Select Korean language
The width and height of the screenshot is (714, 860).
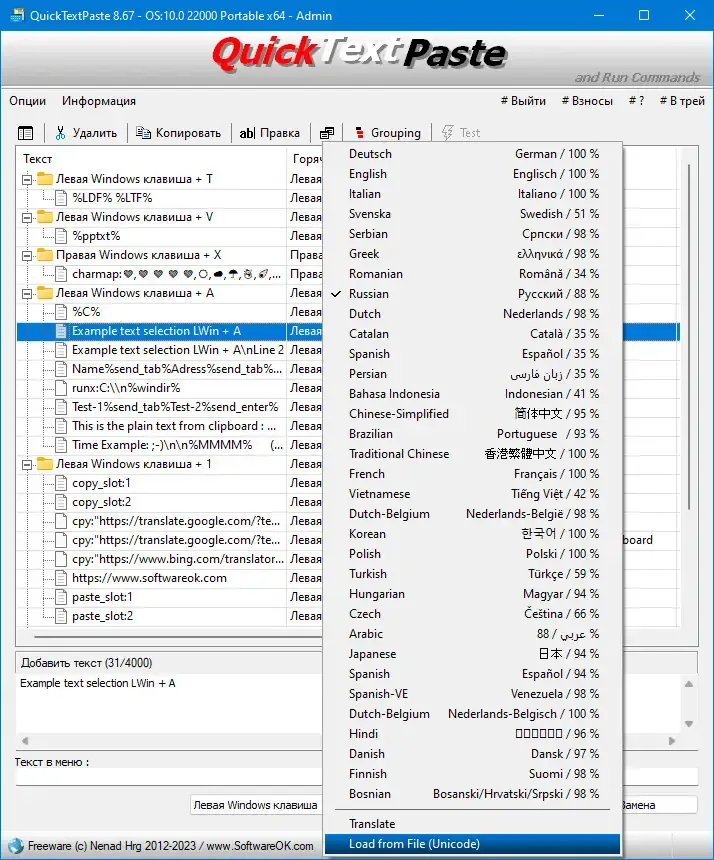tap(473, 534)
